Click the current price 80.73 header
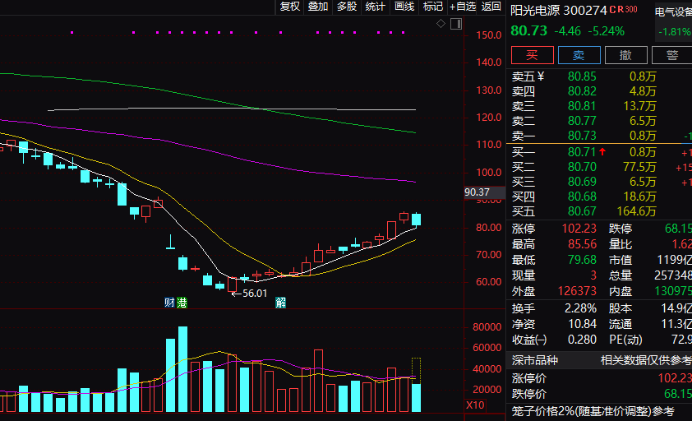The width and height of the screenshot is (693, 421). (529, 31)
